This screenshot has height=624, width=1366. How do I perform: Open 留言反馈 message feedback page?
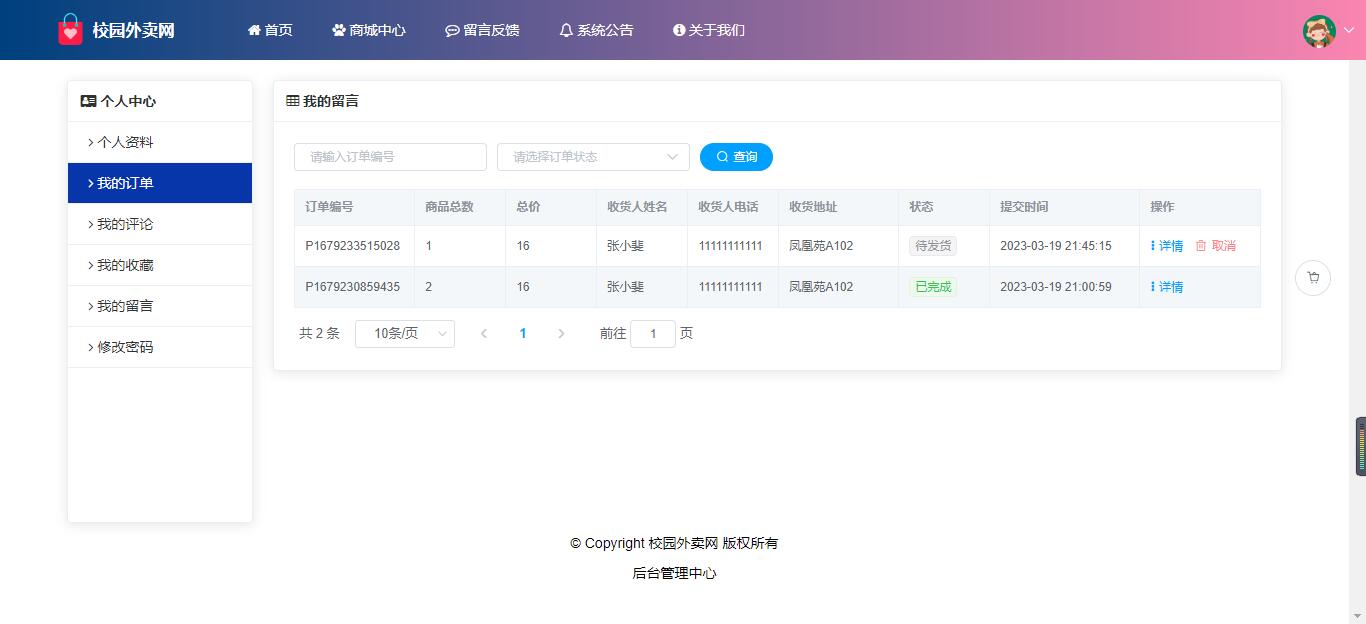482,30
